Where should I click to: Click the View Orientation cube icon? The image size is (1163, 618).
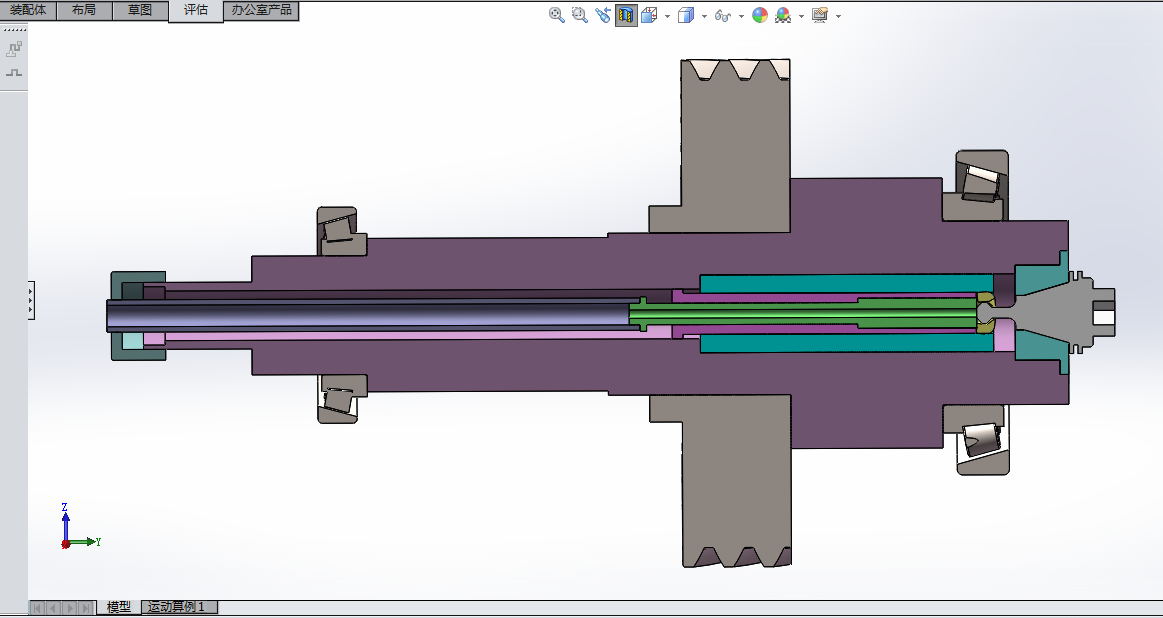(x=649, y=15)
